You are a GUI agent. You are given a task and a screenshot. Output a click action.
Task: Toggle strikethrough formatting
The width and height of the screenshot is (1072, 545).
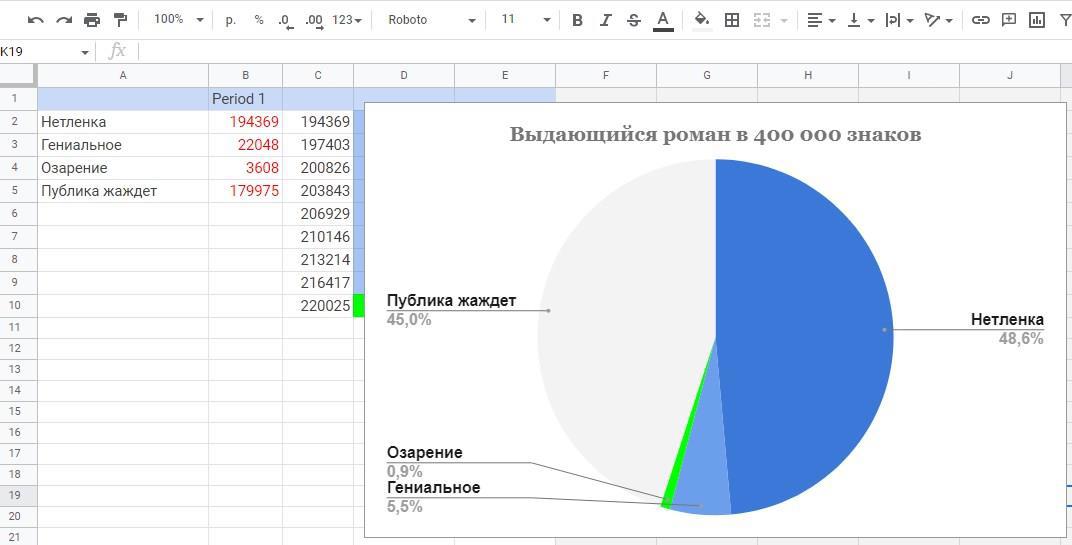click(x=633, y=20)
